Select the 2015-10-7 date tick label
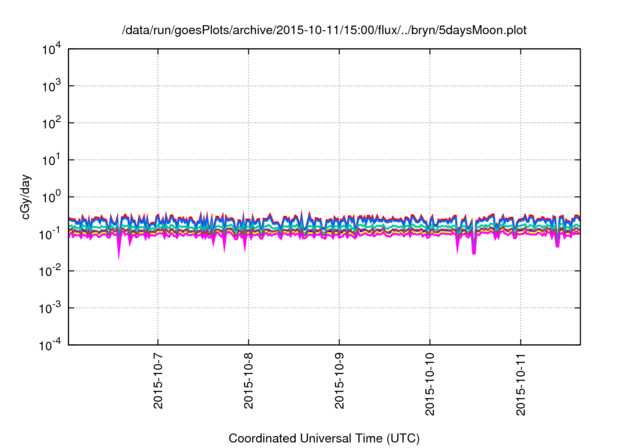 [x=157, y=386]
